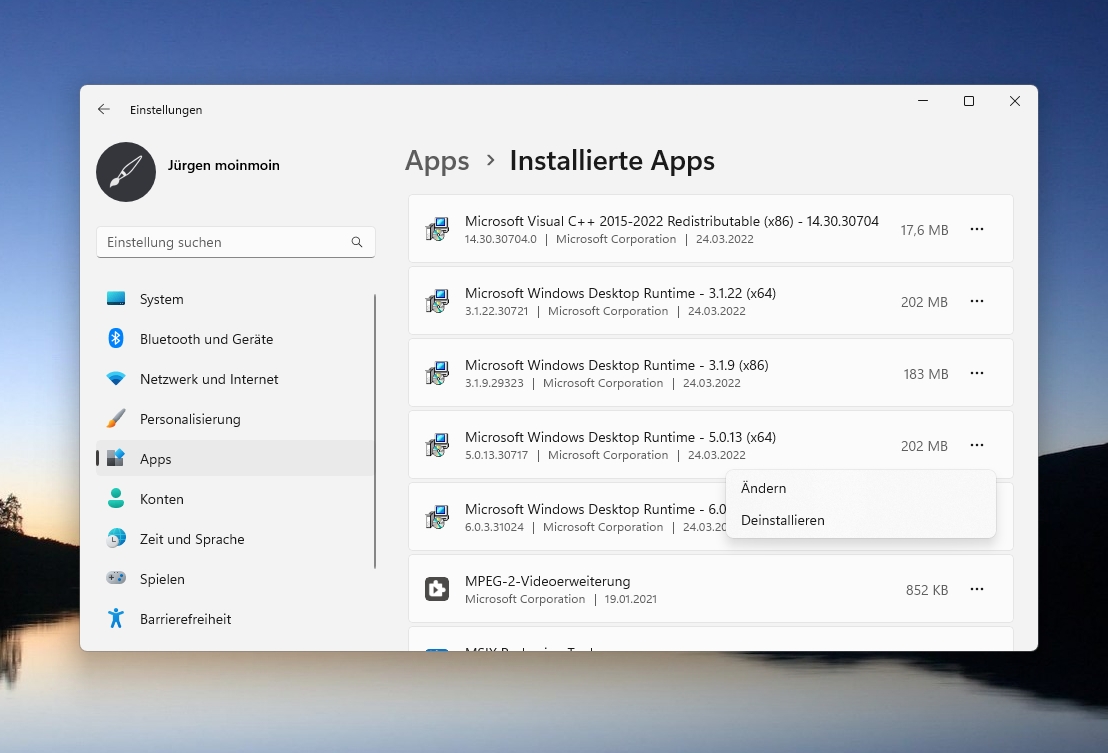Open System settings category
The width and height of the screenshot is (1108, 753).
235,299
